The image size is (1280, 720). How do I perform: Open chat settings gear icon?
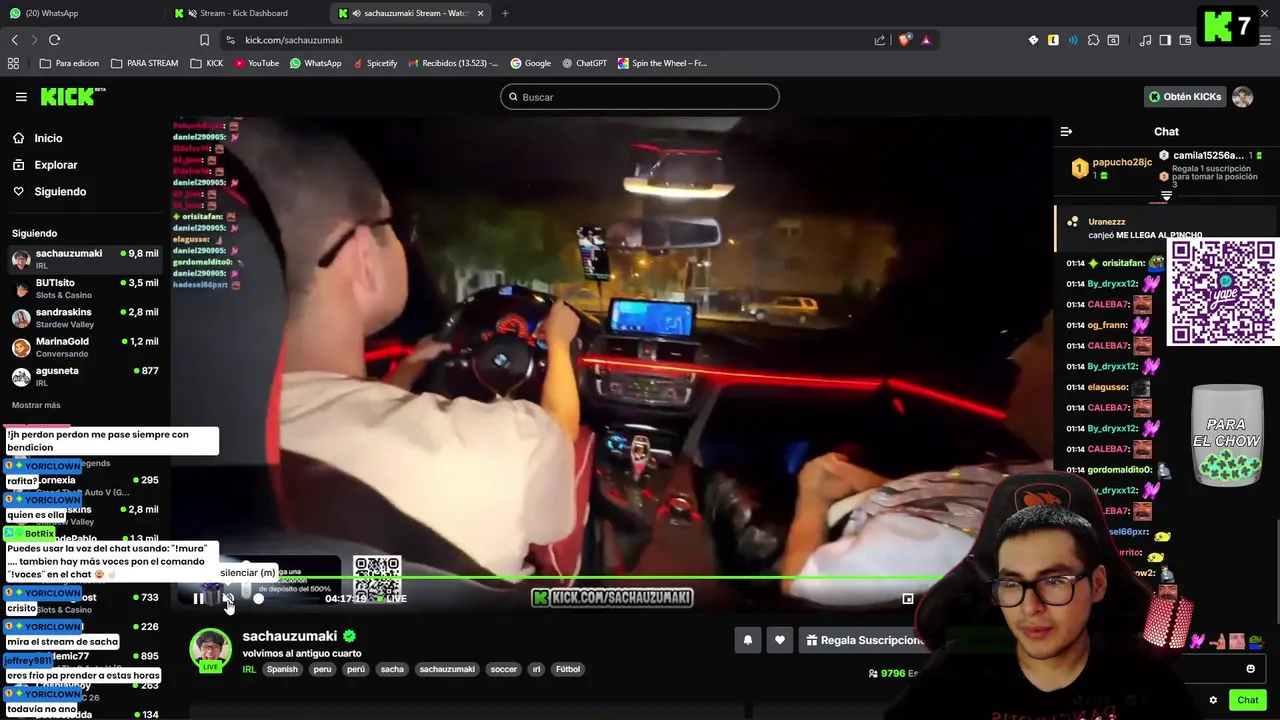pos(1213,700)
